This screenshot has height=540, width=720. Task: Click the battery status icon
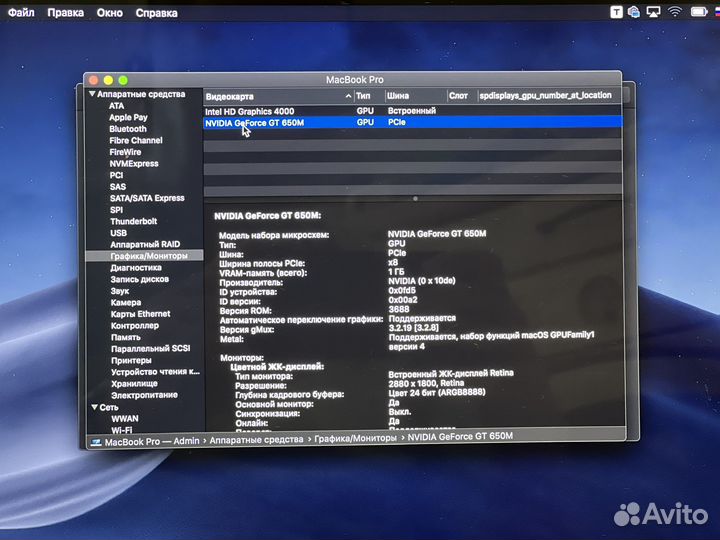click(x=699, y=12)
